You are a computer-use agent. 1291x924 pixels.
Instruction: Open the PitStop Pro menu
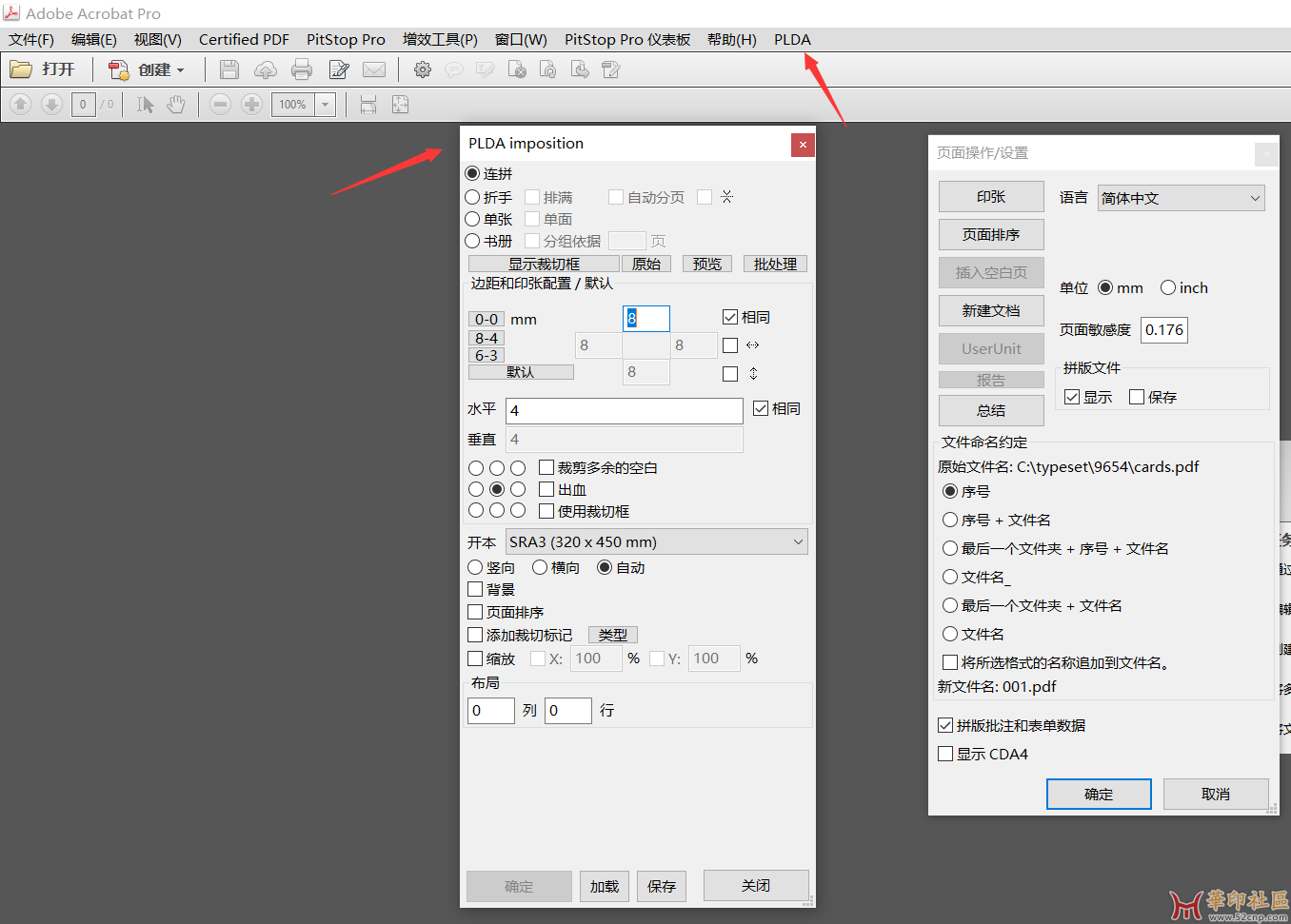coord(346,39)
